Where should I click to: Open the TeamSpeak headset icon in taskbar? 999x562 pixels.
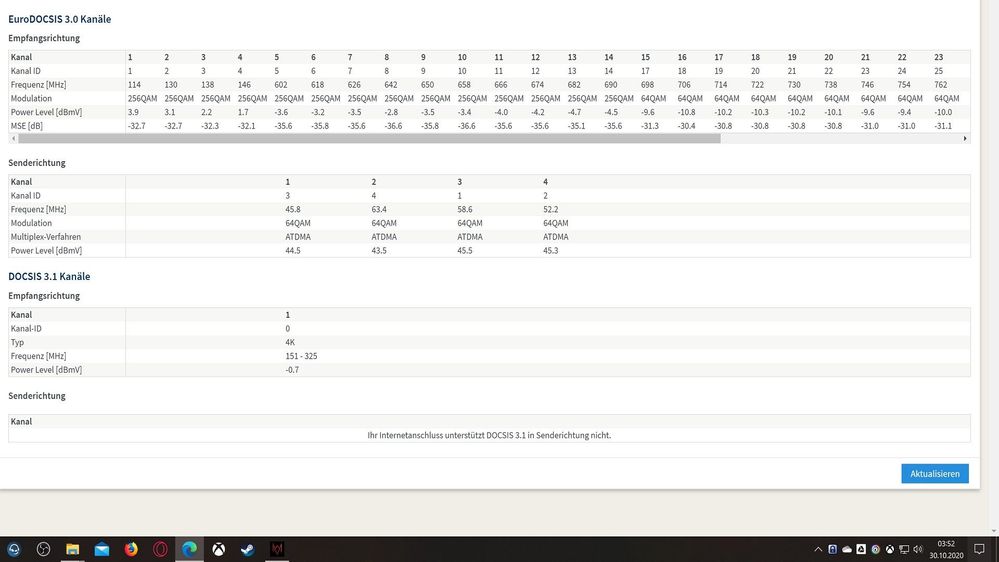tap(14, 549)
